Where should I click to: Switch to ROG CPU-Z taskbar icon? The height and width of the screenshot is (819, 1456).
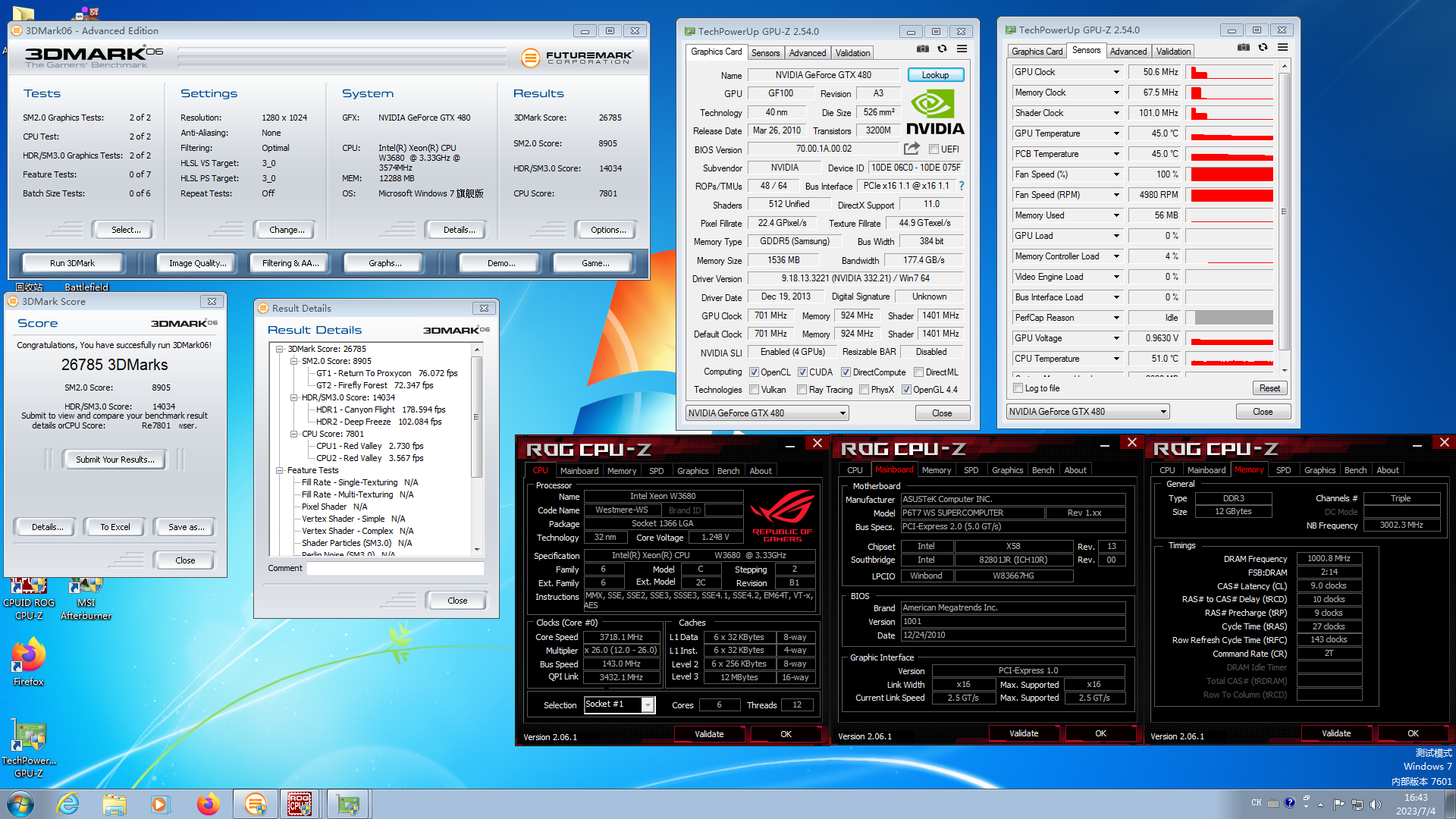(300, 804)
